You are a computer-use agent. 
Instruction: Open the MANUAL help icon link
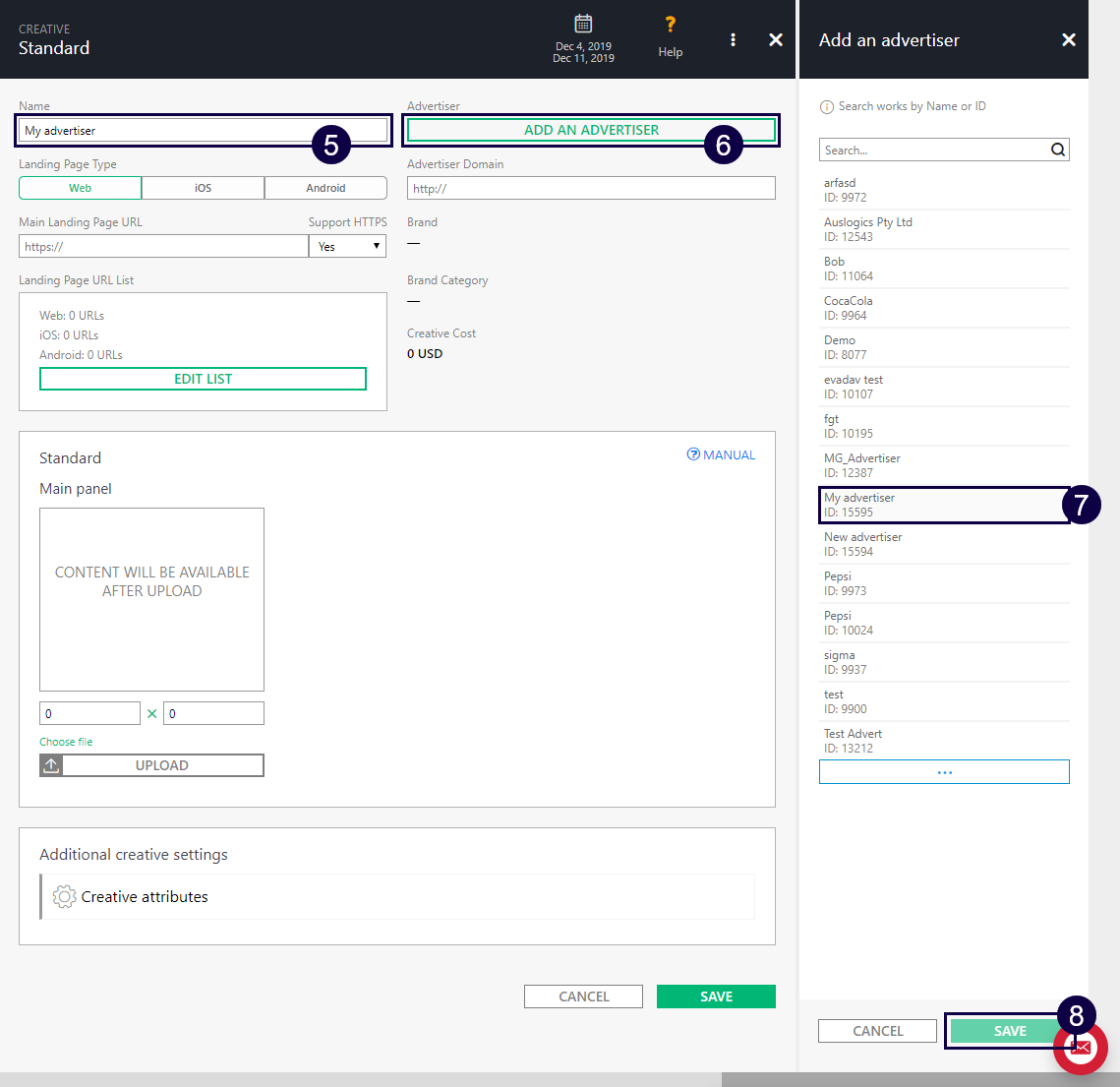693,454
